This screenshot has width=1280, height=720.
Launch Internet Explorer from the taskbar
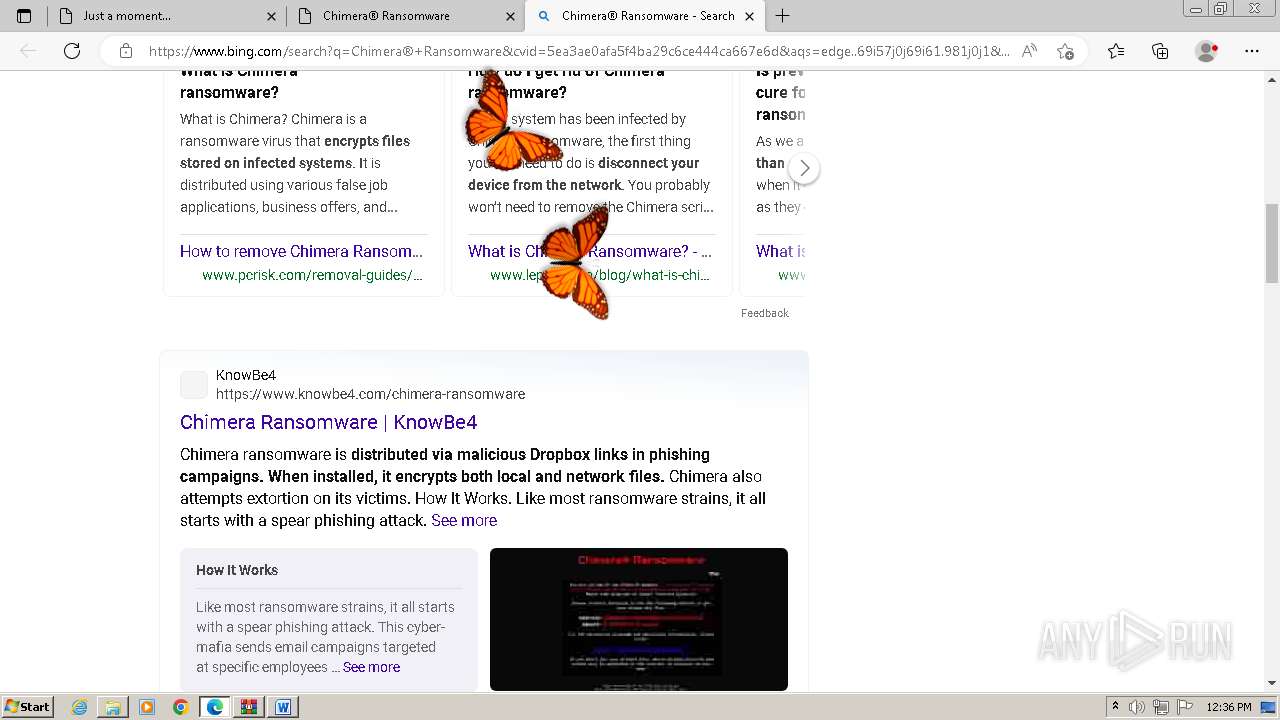point(79,707)
